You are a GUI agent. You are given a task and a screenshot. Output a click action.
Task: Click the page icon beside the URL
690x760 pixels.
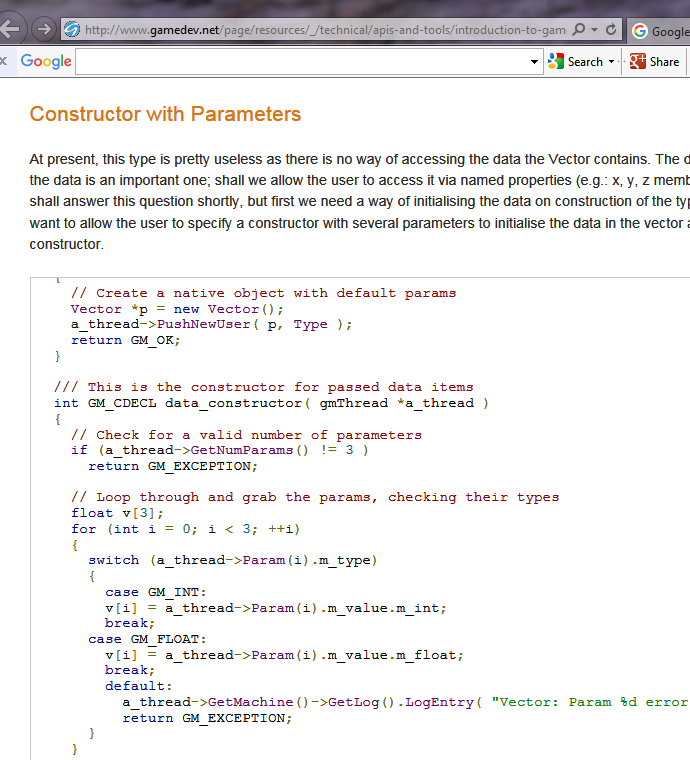(x=72, y=30)
